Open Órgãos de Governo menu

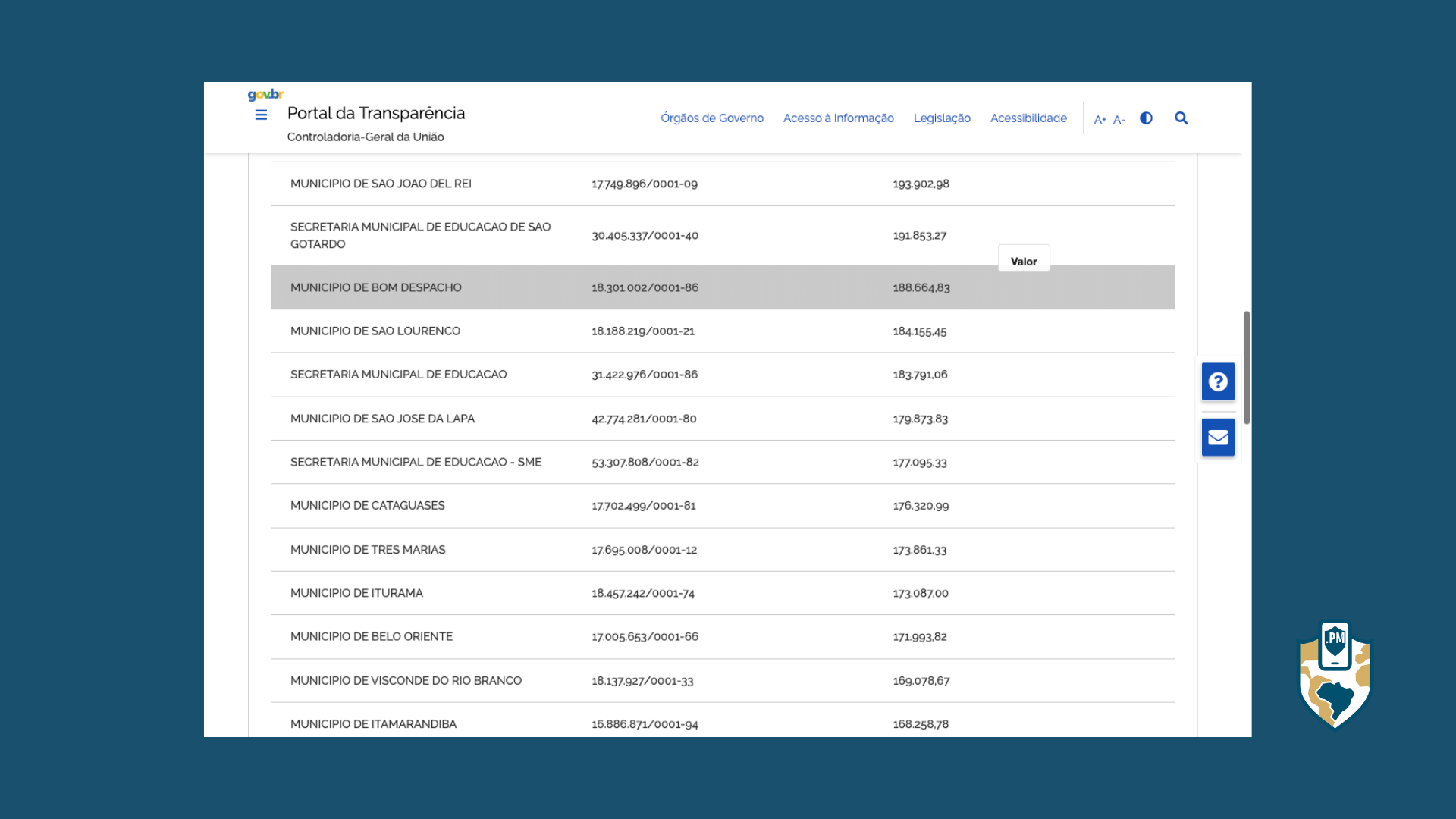711,118
